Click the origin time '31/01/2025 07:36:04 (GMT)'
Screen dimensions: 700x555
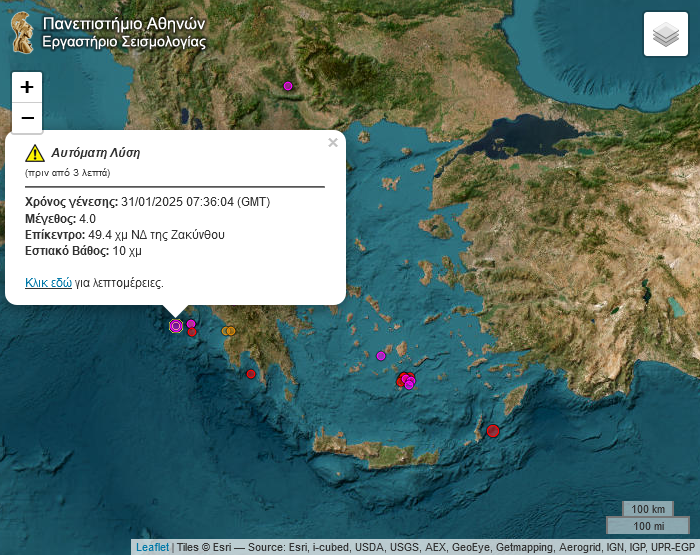[196, 202]
